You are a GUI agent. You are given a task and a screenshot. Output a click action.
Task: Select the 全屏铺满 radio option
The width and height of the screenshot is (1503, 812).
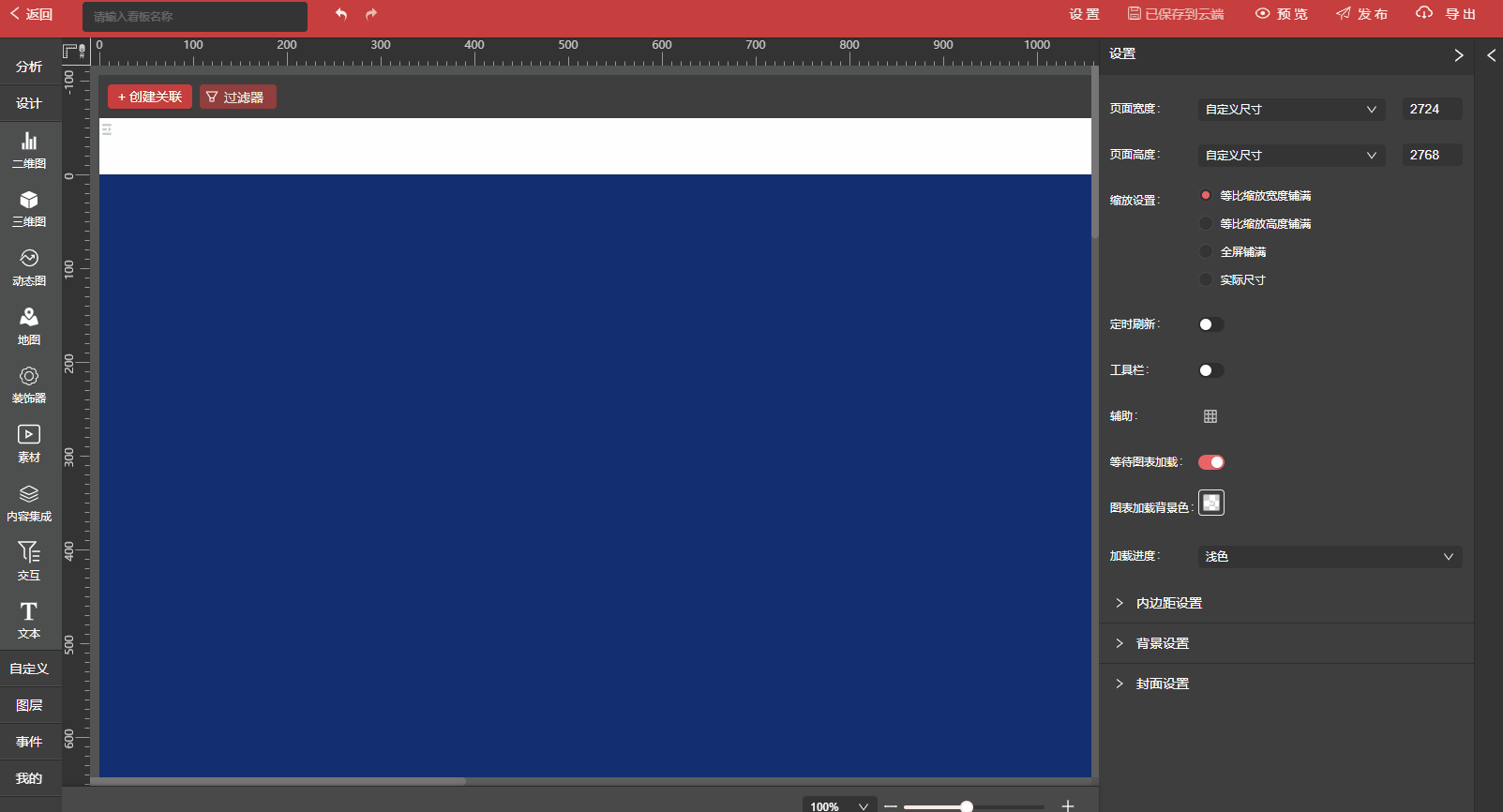(1206, 251)
